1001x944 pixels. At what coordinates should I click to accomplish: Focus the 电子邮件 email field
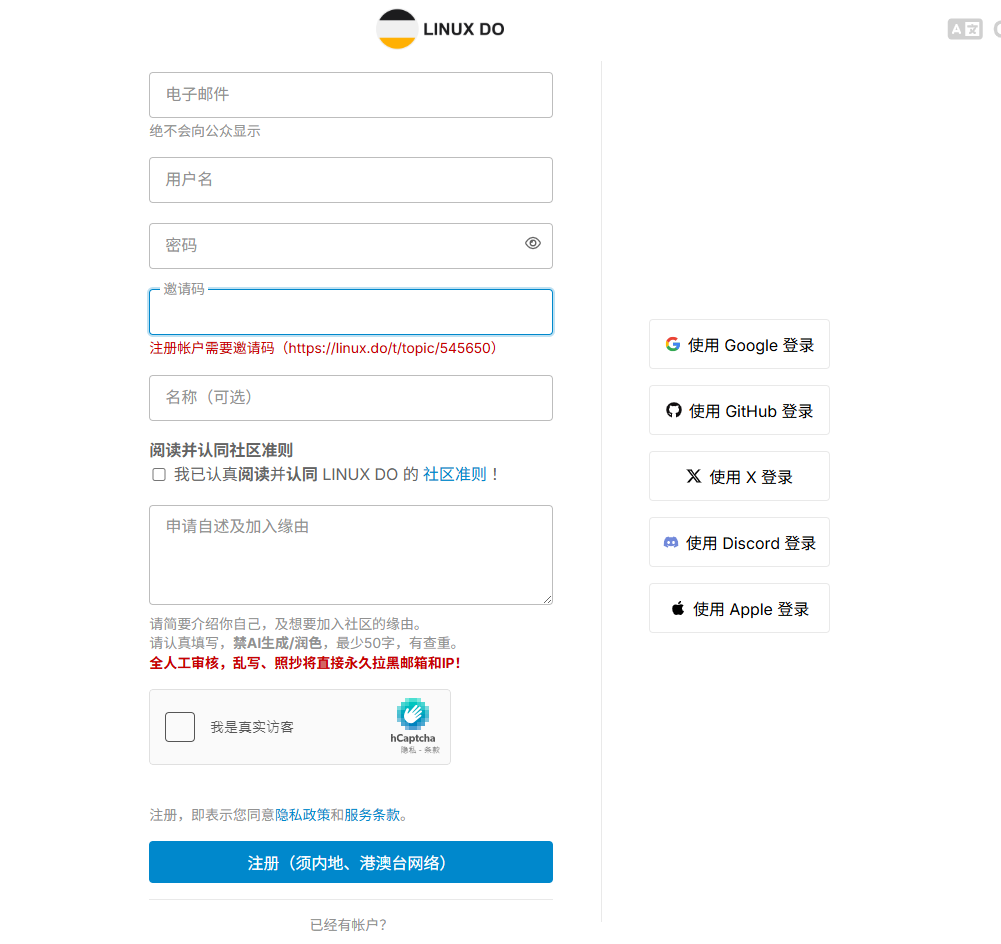click(x=350, y=95)
